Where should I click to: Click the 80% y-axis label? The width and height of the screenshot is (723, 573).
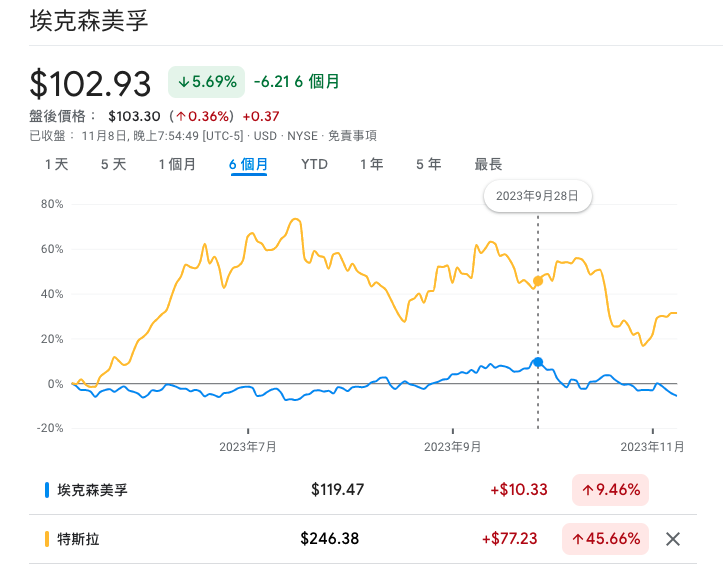pos(52,204)
